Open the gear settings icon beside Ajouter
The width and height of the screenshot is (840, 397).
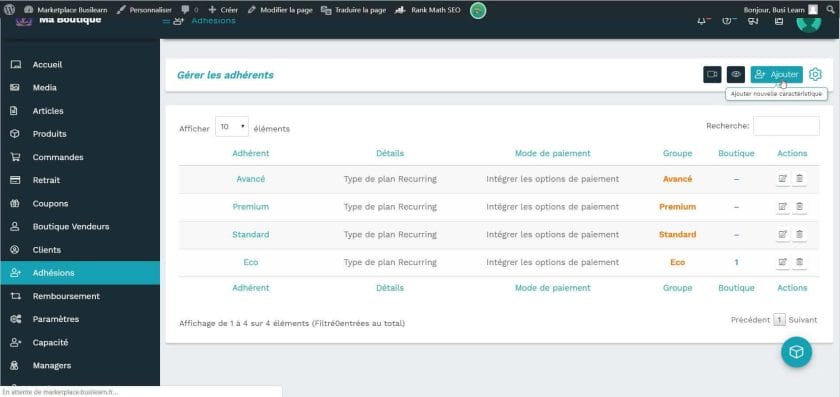tap(815, 74)
